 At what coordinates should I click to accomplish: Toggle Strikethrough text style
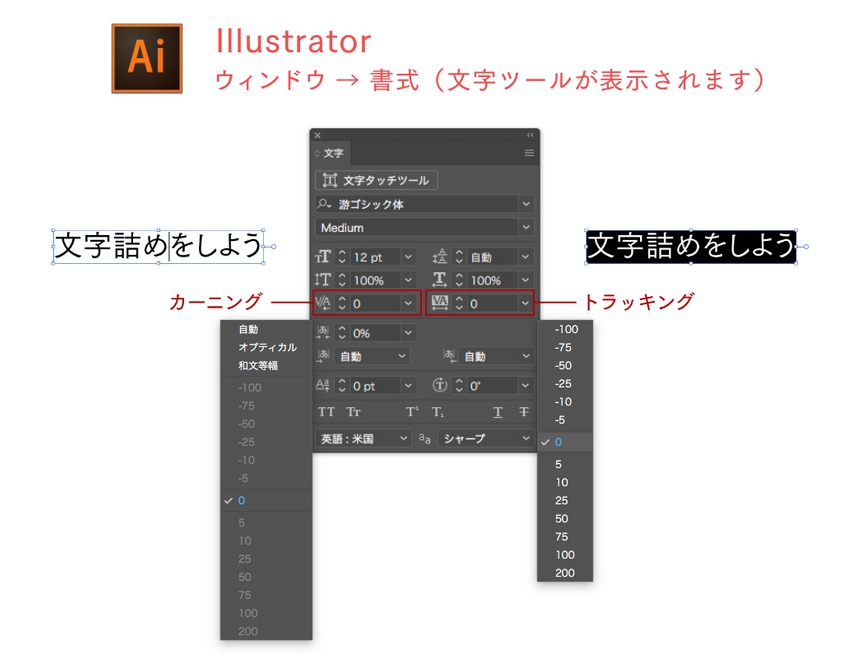tap(523, 412)
